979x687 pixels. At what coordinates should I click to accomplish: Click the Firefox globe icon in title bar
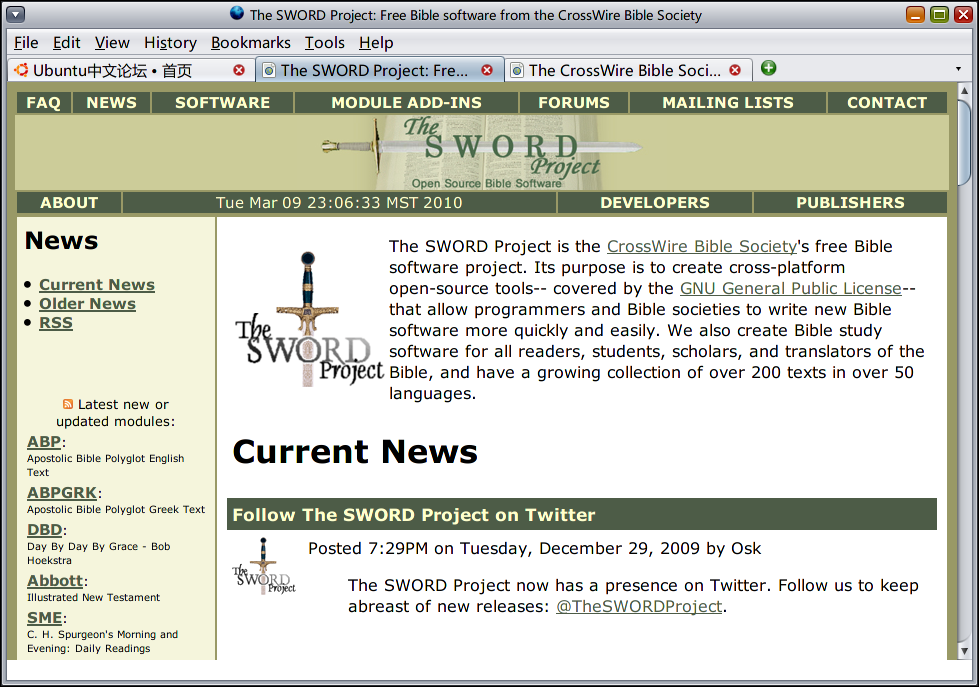tap(237, 13)
